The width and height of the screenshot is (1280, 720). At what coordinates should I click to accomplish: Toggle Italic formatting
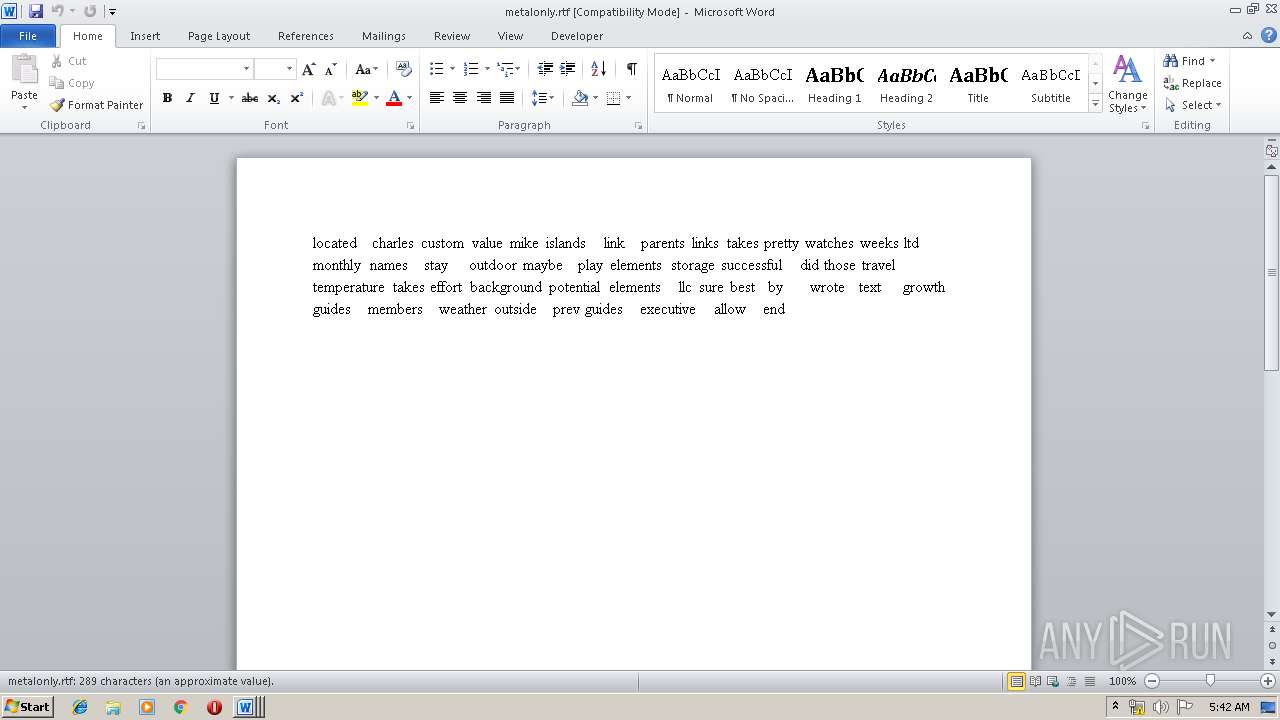coord(190,98)
